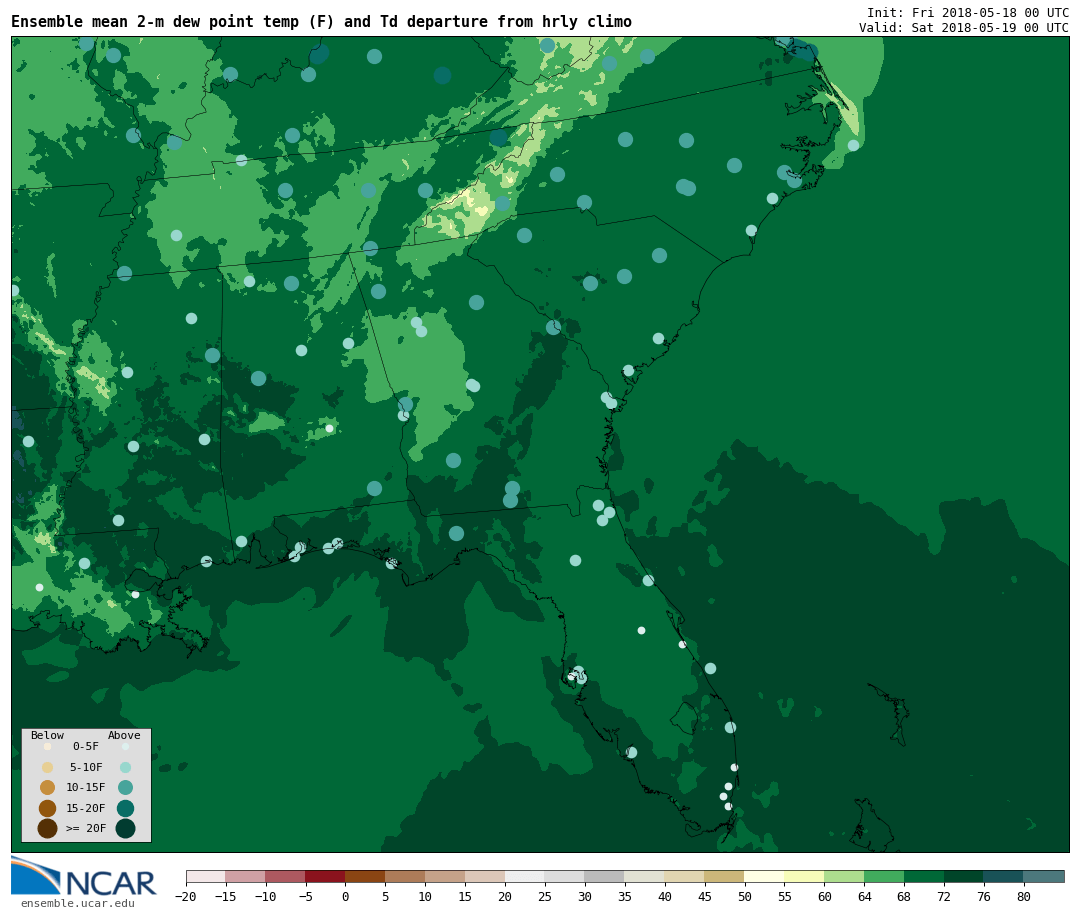Select the Above >= 20F darkest circle
This screenshot has width=1080, height=915.
pos(125,828)
